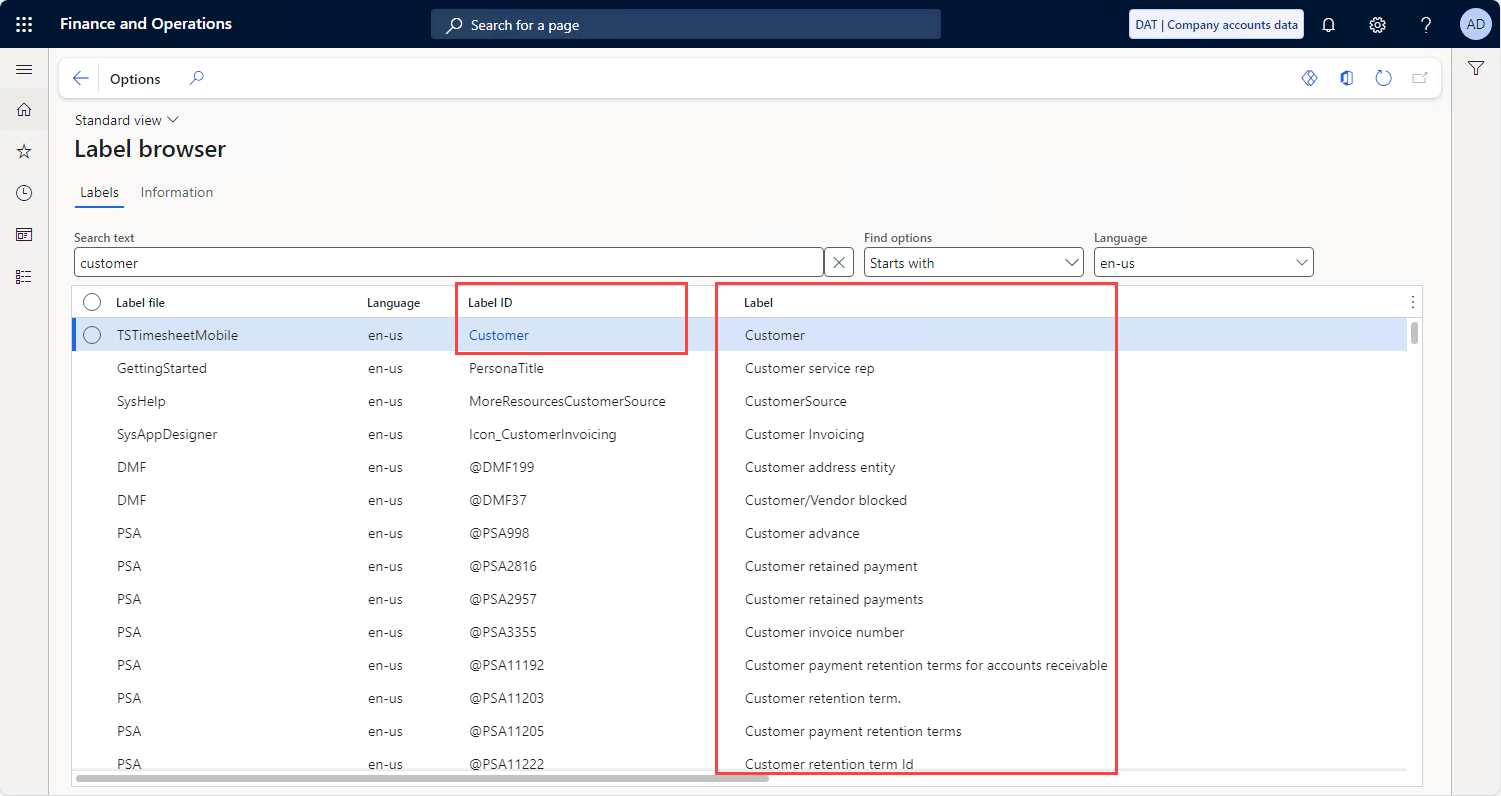
Task: Open the Options menu in action pane
Action: point(135,79)
